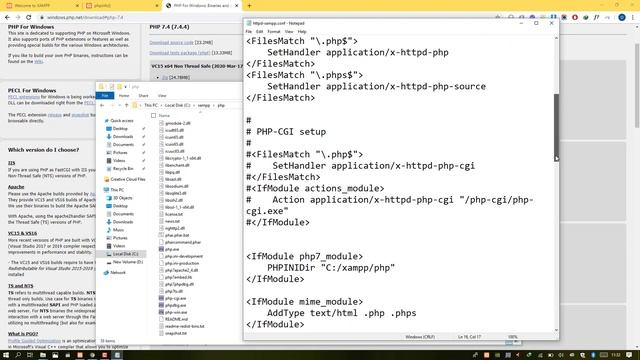This screenshot has height=360, width=640.
Task: Switch to View tab in File Explorer ribbon
Action: [x=162, y=96]
